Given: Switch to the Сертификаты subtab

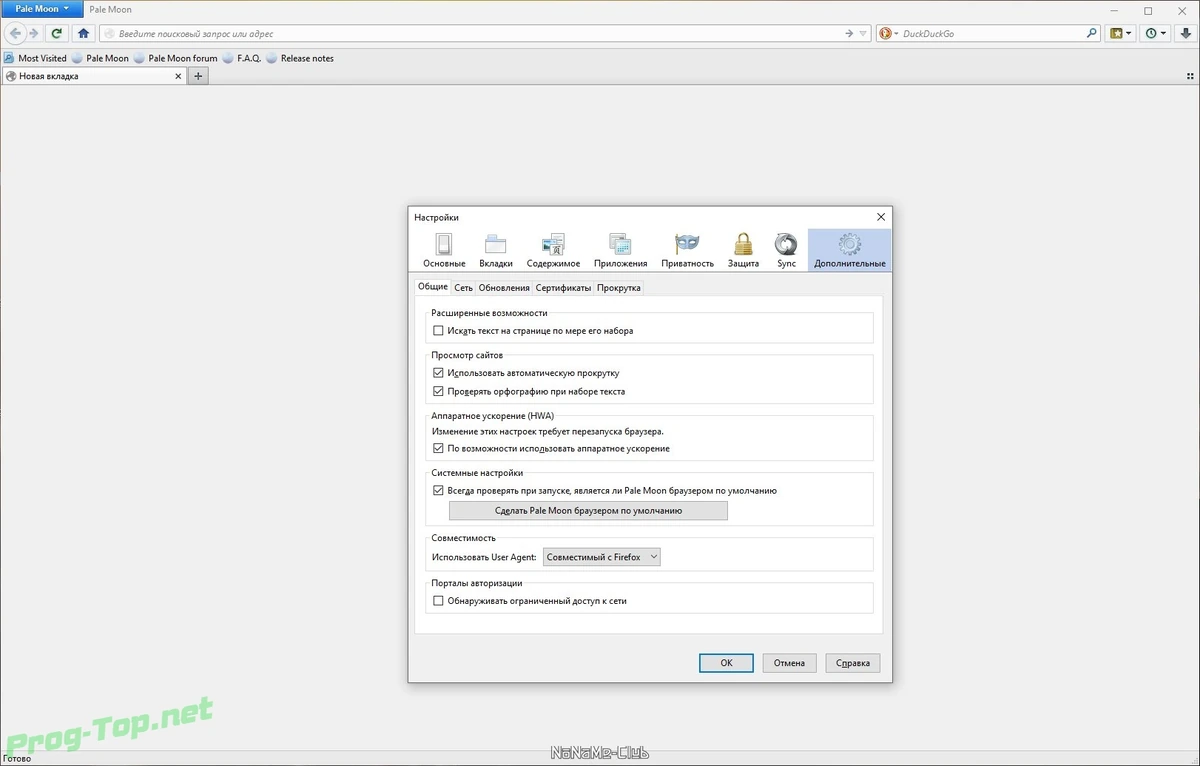Looking at the screenshot, I should [x=563, y=288].
